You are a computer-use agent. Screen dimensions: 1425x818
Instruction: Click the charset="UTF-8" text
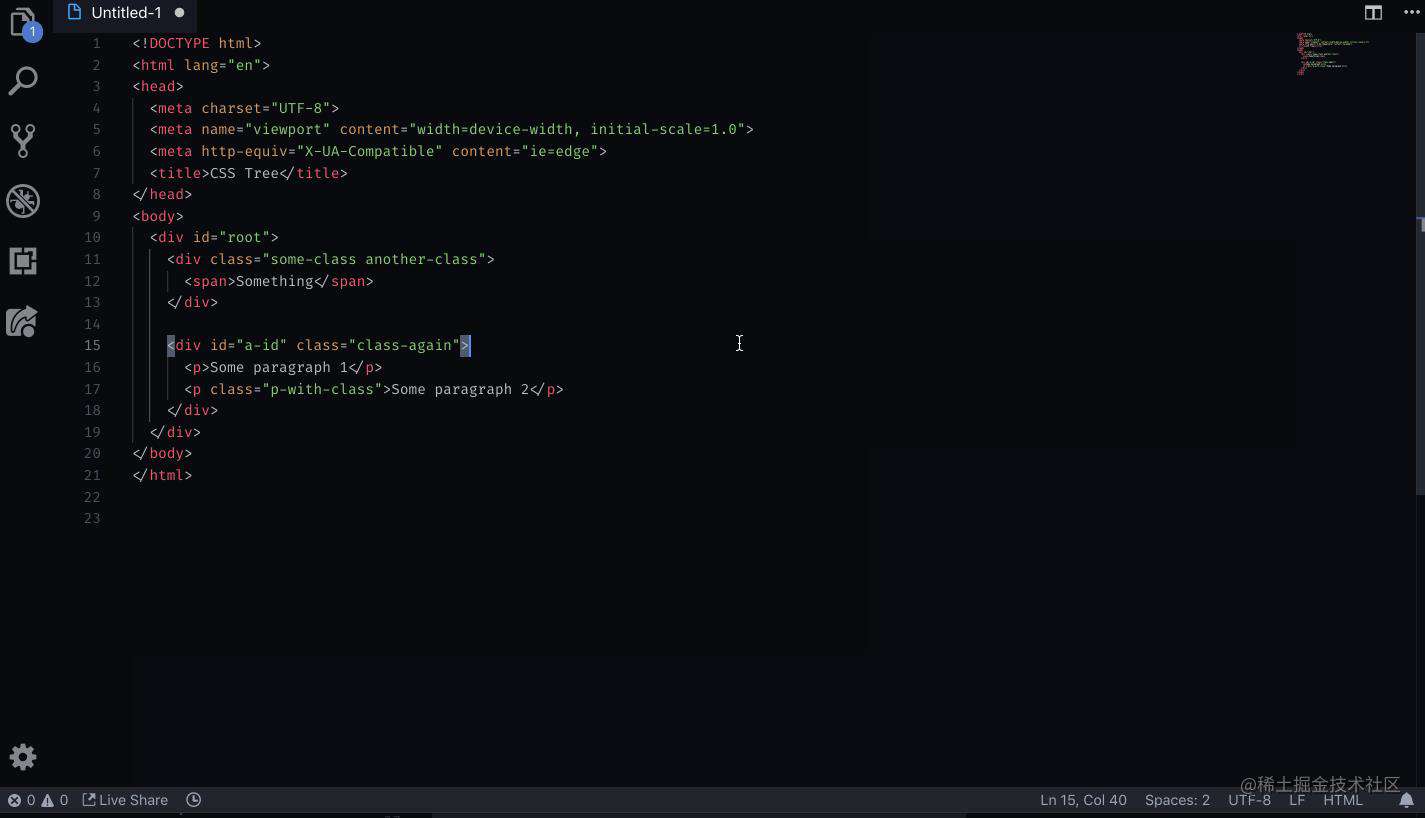tap(266, 108)
